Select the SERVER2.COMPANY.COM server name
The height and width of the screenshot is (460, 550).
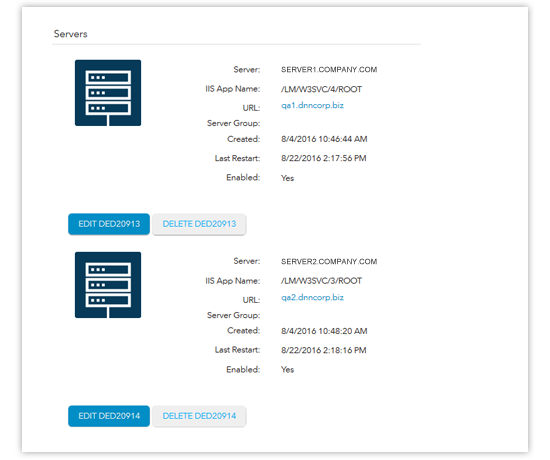click(x=329, y=261)
